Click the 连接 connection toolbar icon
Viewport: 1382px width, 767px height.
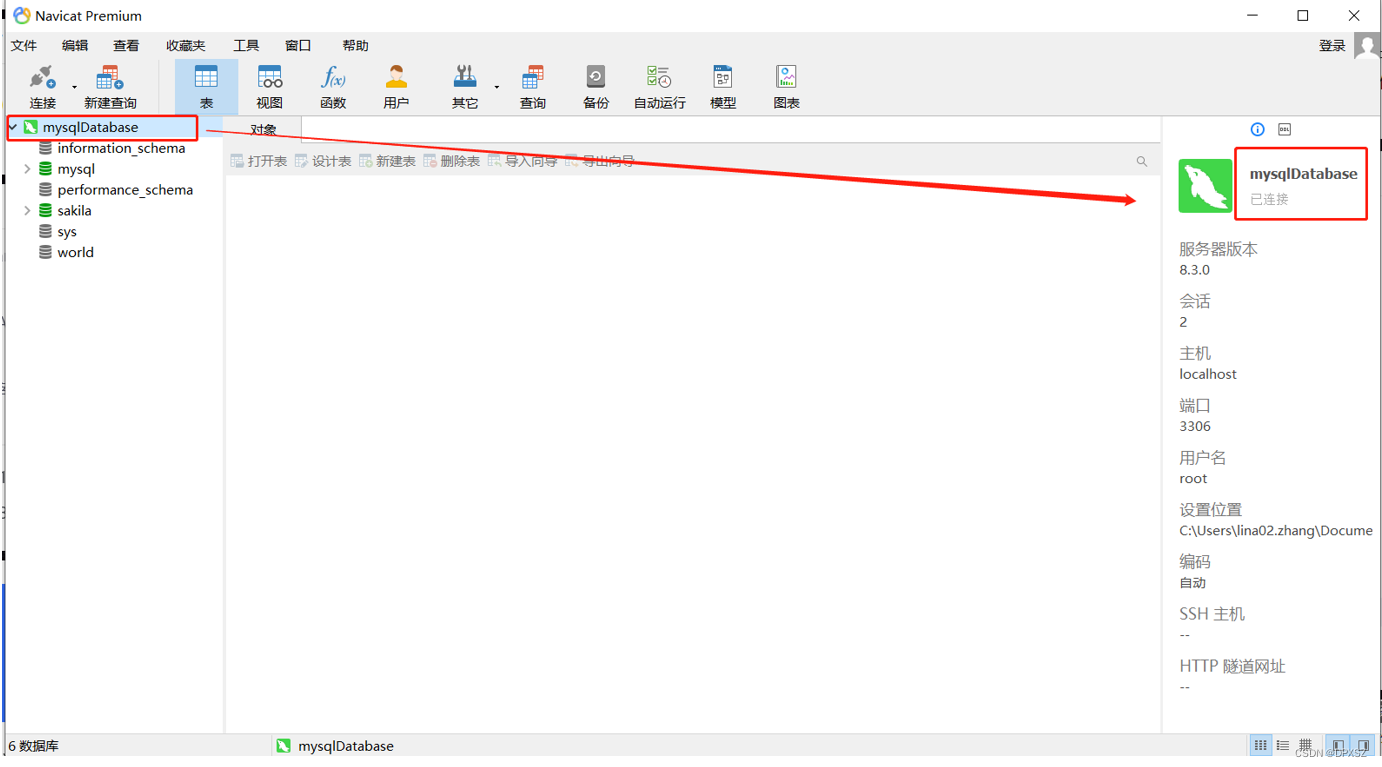coord(42,87)
